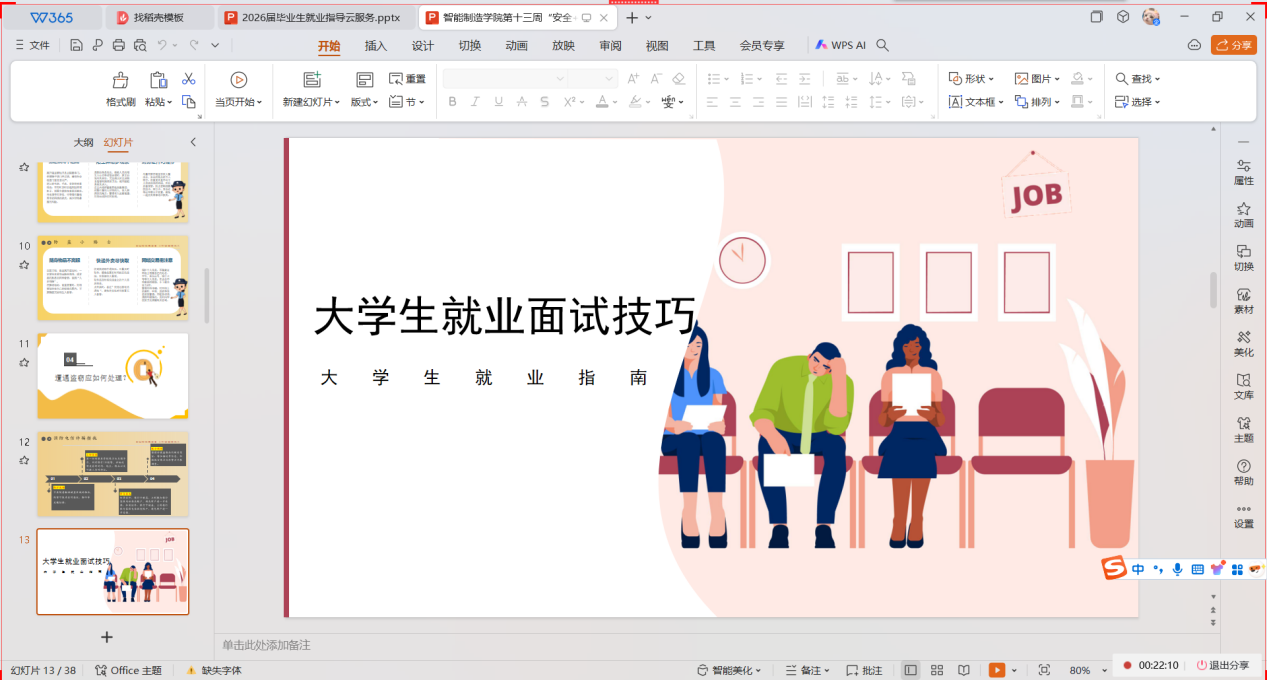The width and height of the screenshot is (1267, 680).
Task: Toggle reading view book icon
Action: coord(964,670)
